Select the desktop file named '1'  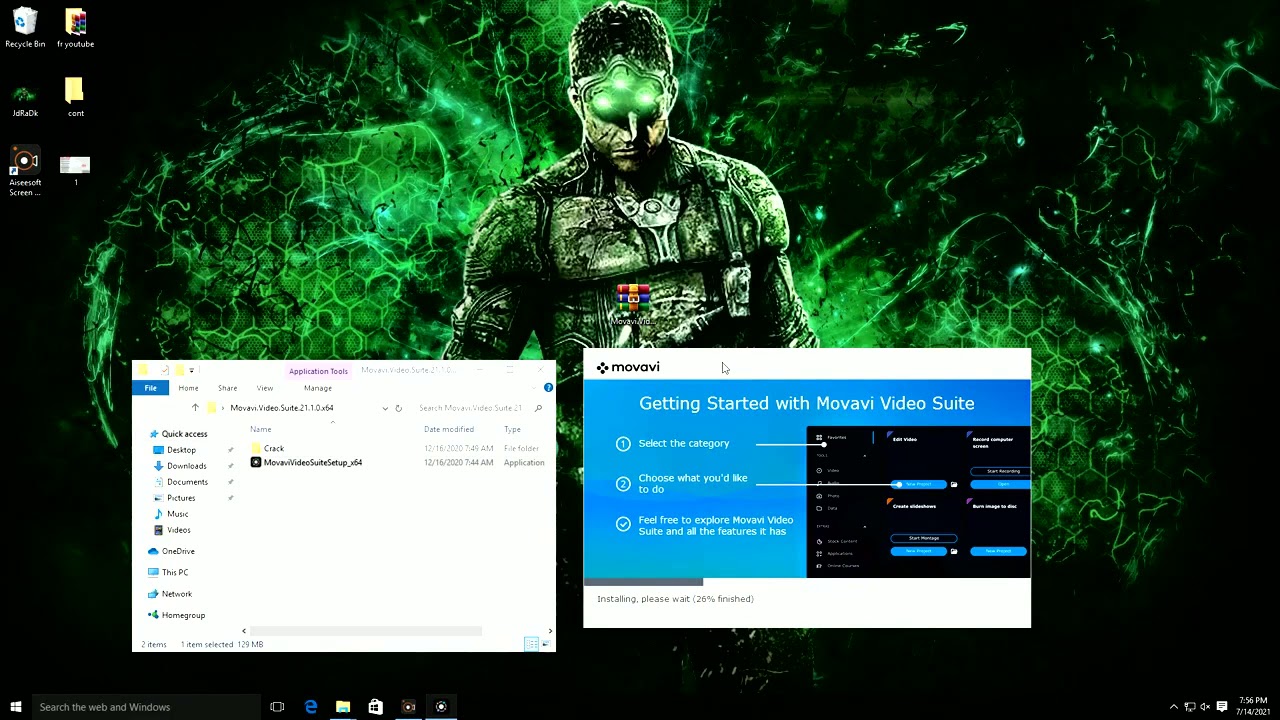pyautogui.click(x=75, y=168)
